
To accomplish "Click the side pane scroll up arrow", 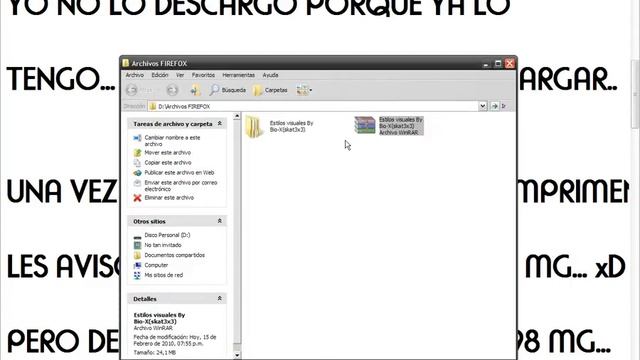I will 237,116.
